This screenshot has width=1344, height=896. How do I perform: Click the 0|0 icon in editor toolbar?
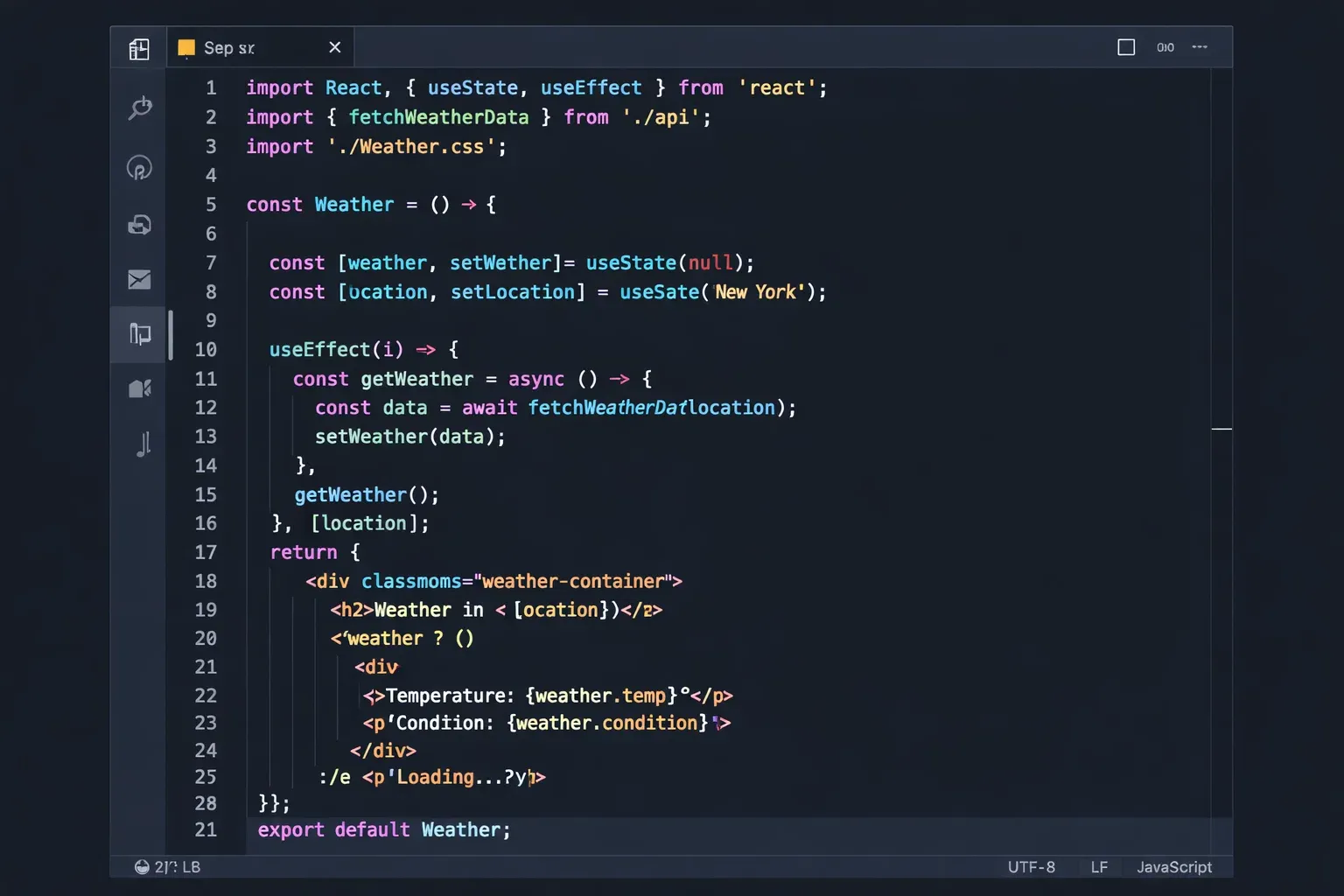tap(1165, 47)
